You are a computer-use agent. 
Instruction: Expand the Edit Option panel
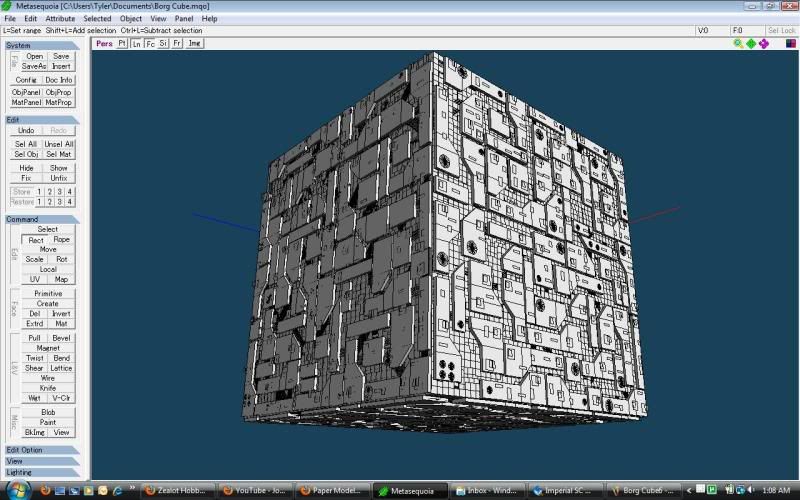click(42, 450)
